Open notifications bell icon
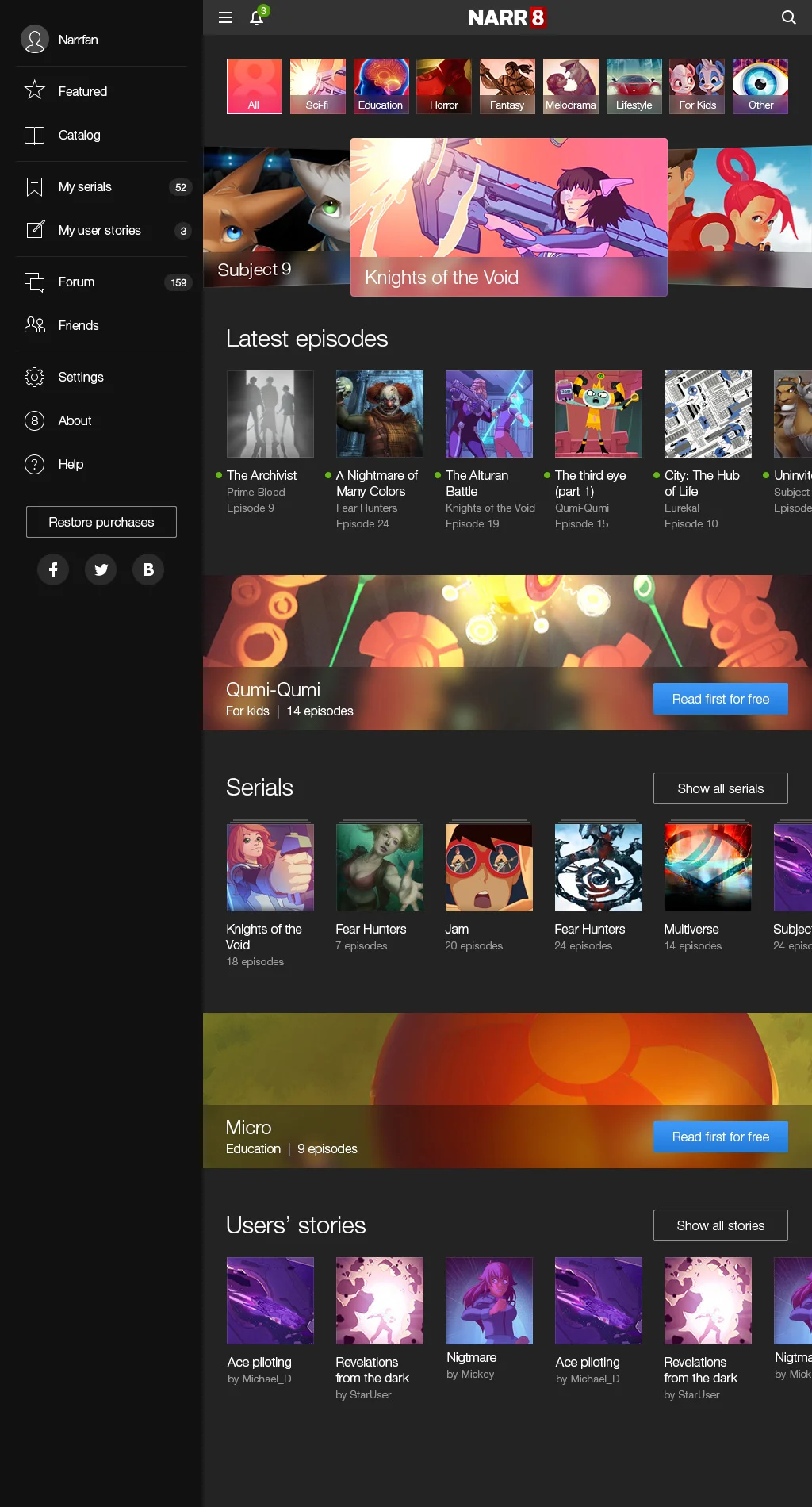Screen dimensions: 812x1507 [257, 17]
